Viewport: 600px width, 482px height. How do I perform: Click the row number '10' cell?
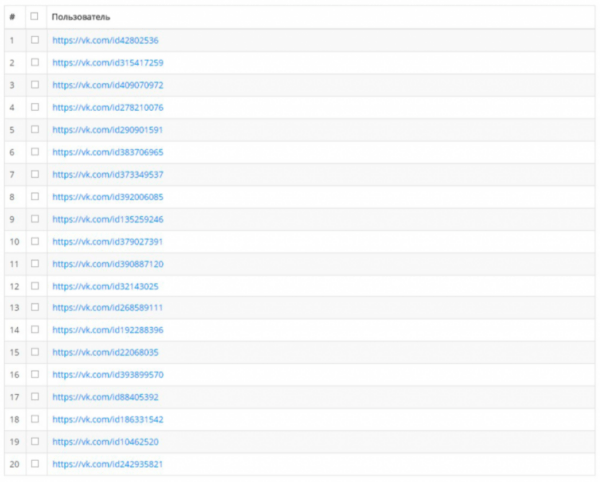tap(14, 242)
